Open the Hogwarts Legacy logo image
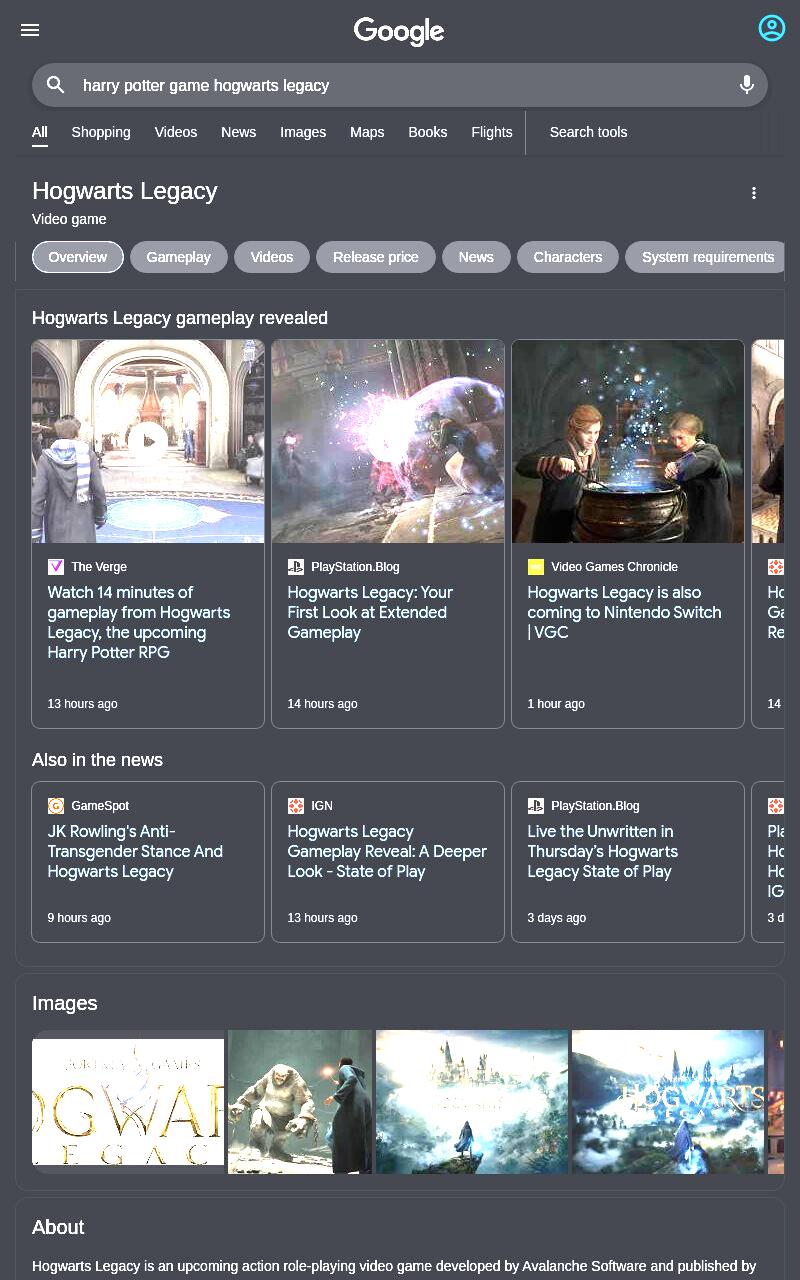The image size is (800, 1280). click(128, 1102)
